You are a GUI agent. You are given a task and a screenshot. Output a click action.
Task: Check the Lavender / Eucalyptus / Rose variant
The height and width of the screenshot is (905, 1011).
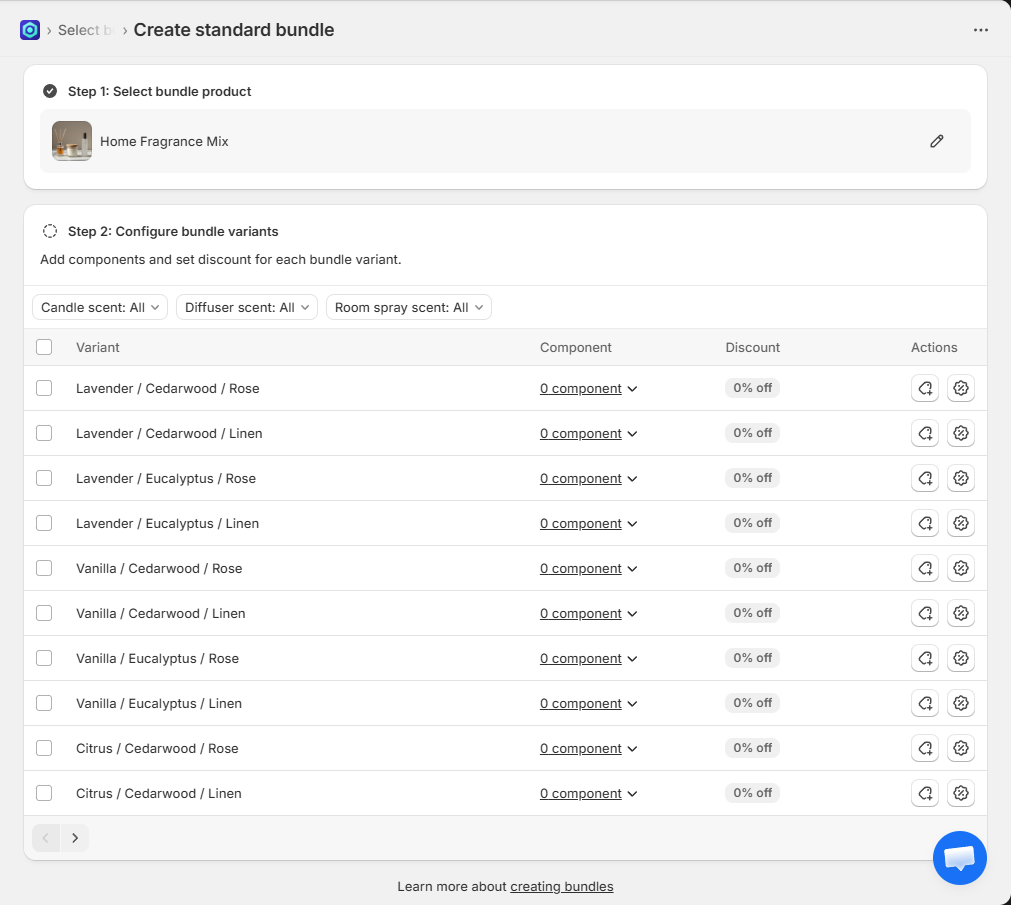44,478
